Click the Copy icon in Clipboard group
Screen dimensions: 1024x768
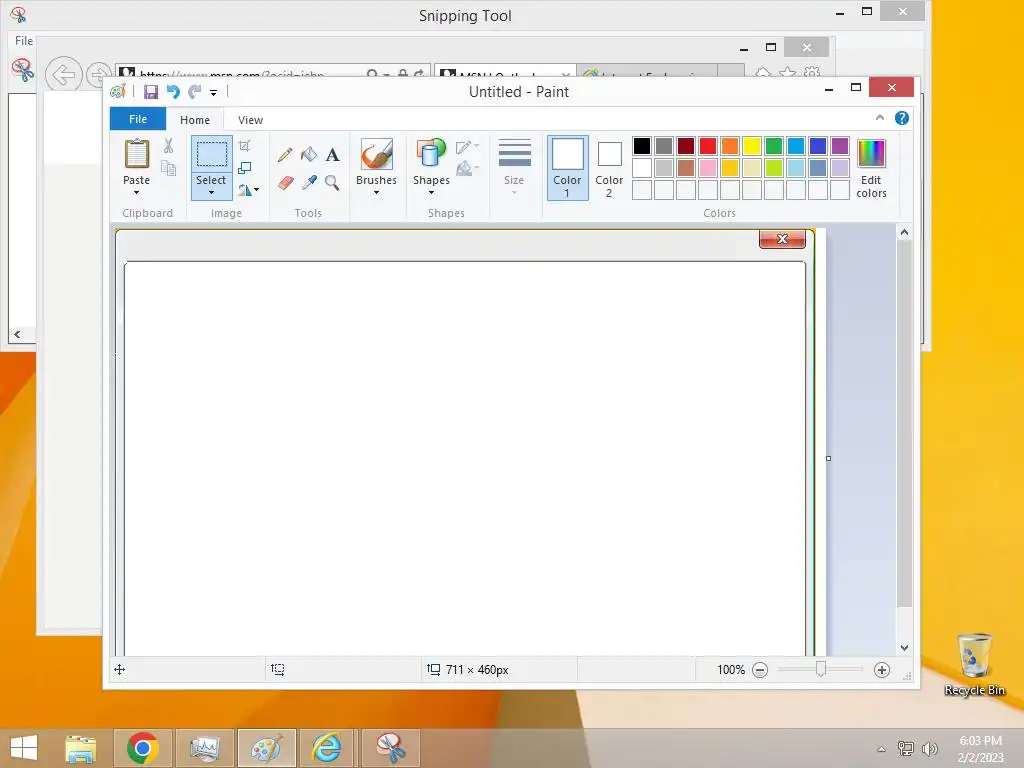[168, 168]
